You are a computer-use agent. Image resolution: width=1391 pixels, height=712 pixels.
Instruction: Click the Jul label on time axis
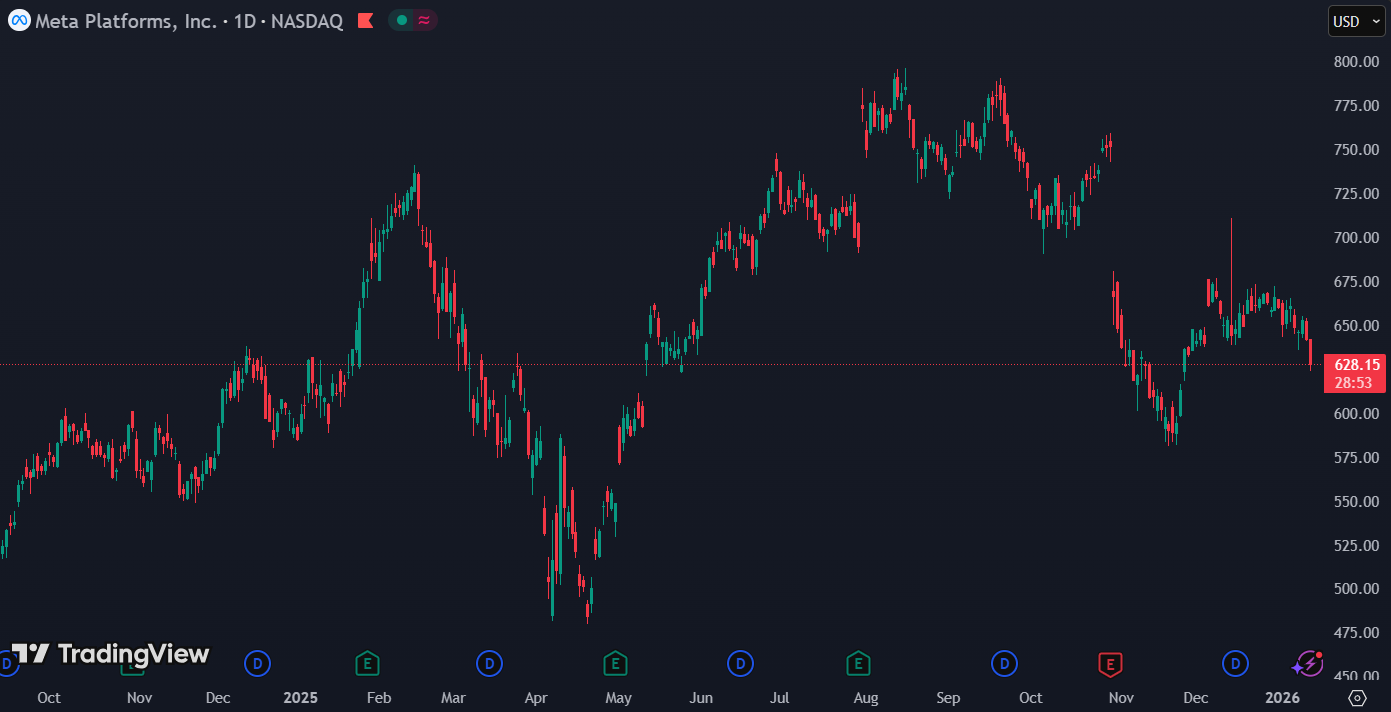780,698
